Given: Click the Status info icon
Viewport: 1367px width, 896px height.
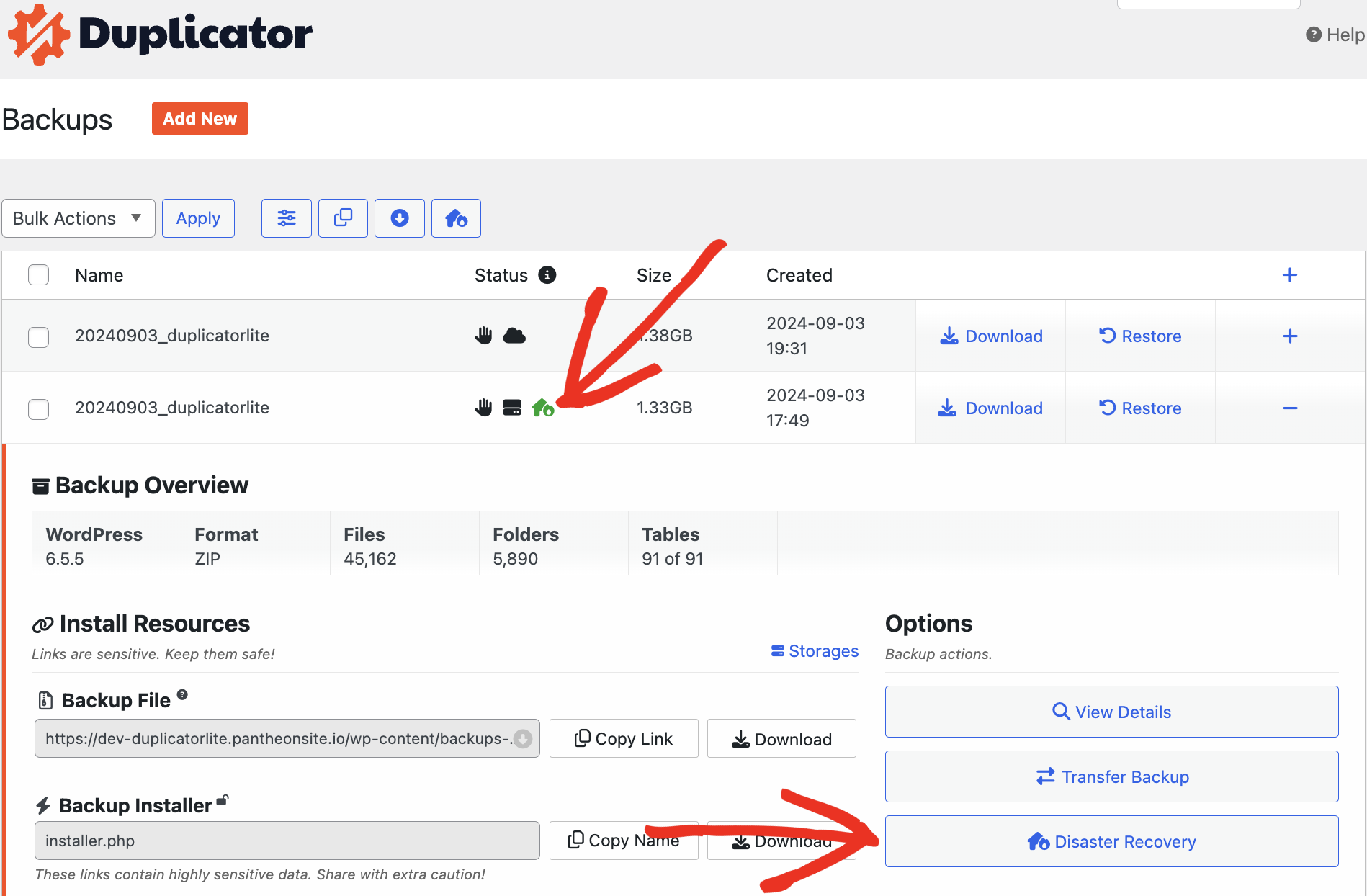Looking at the screenshot, I should [x=547, y=275].
